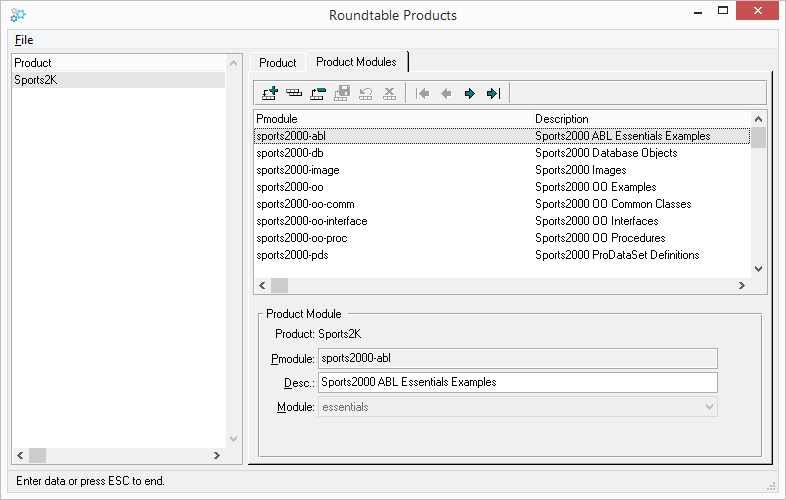Click module grid horizontal scrollbar thumb

coord(280,285)
